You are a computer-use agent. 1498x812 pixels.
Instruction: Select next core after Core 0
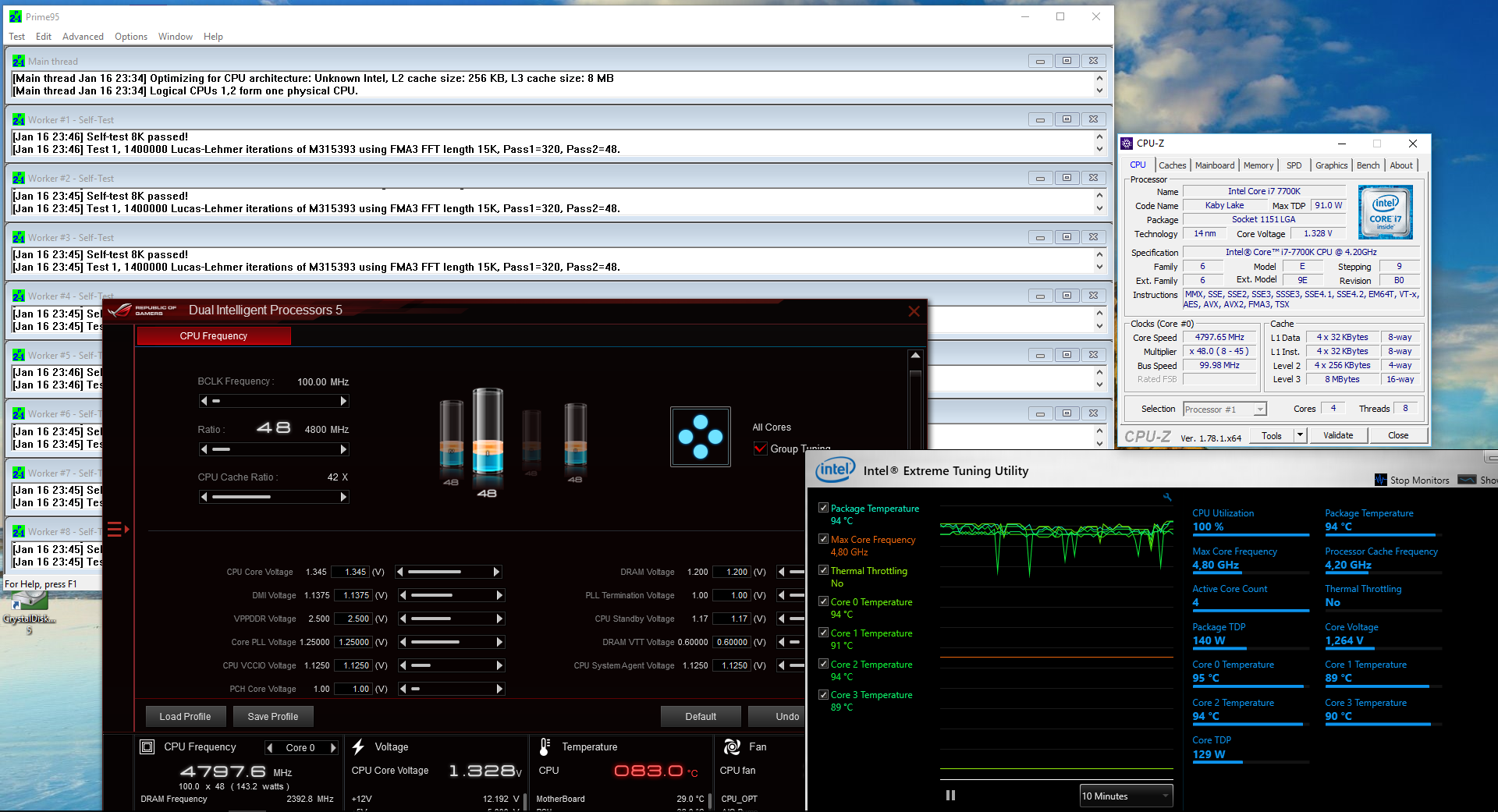(x=333, y=748)
